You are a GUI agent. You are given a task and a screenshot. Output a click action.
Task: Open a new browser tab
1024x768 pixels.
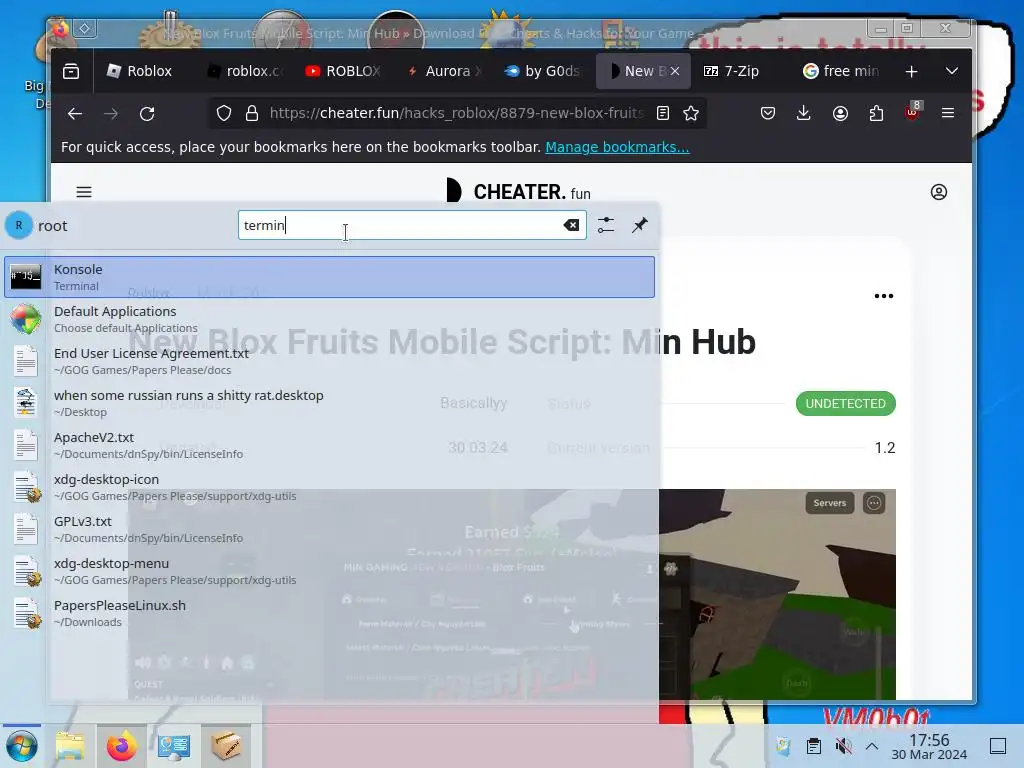pyautogui.click(x=912, y=71)
